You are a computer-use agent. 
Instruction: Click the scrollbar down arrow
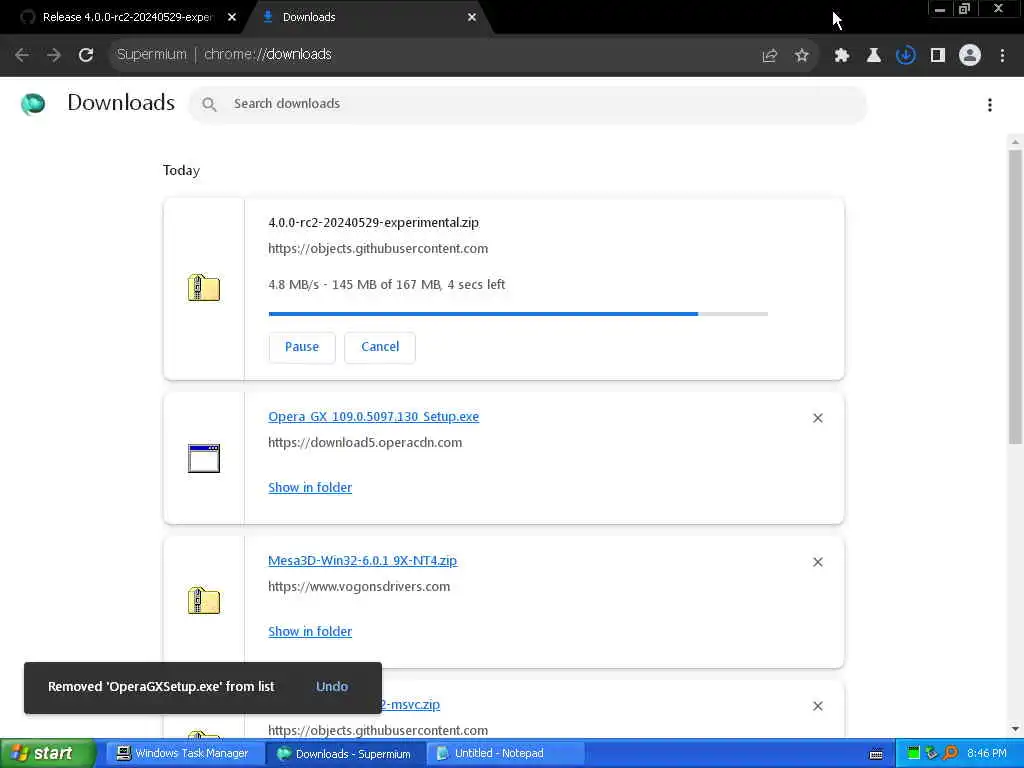click(x=1015, y=729)
